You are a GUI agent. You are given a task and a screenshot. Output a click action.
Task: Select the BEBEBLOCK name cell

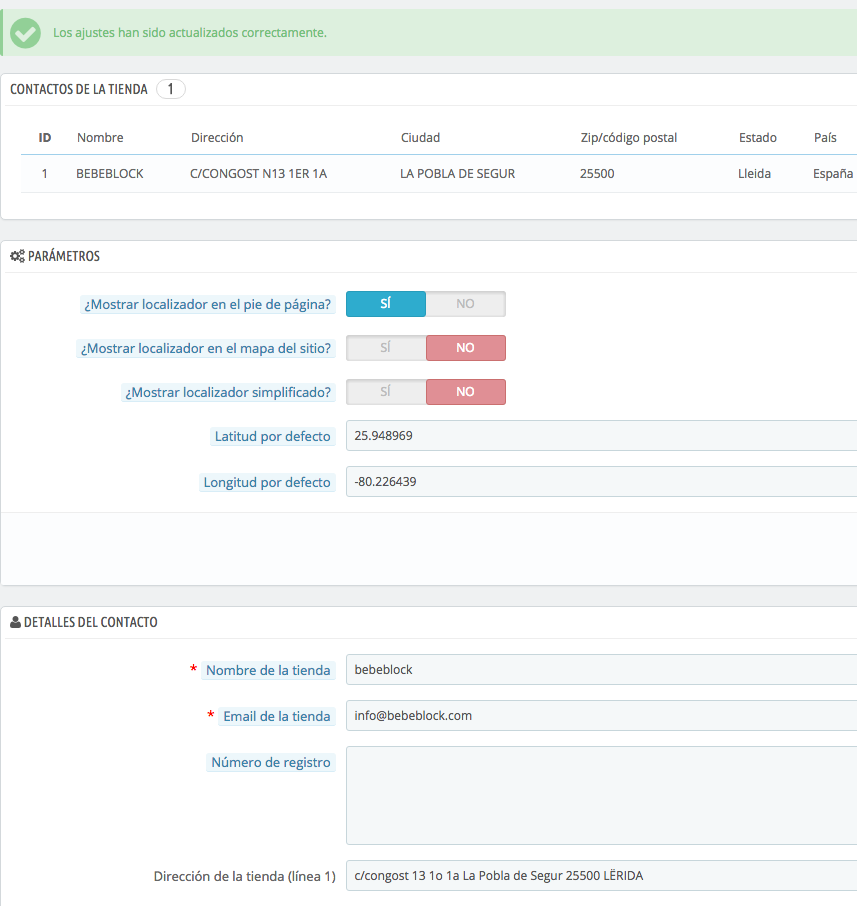tap(110, 173)
